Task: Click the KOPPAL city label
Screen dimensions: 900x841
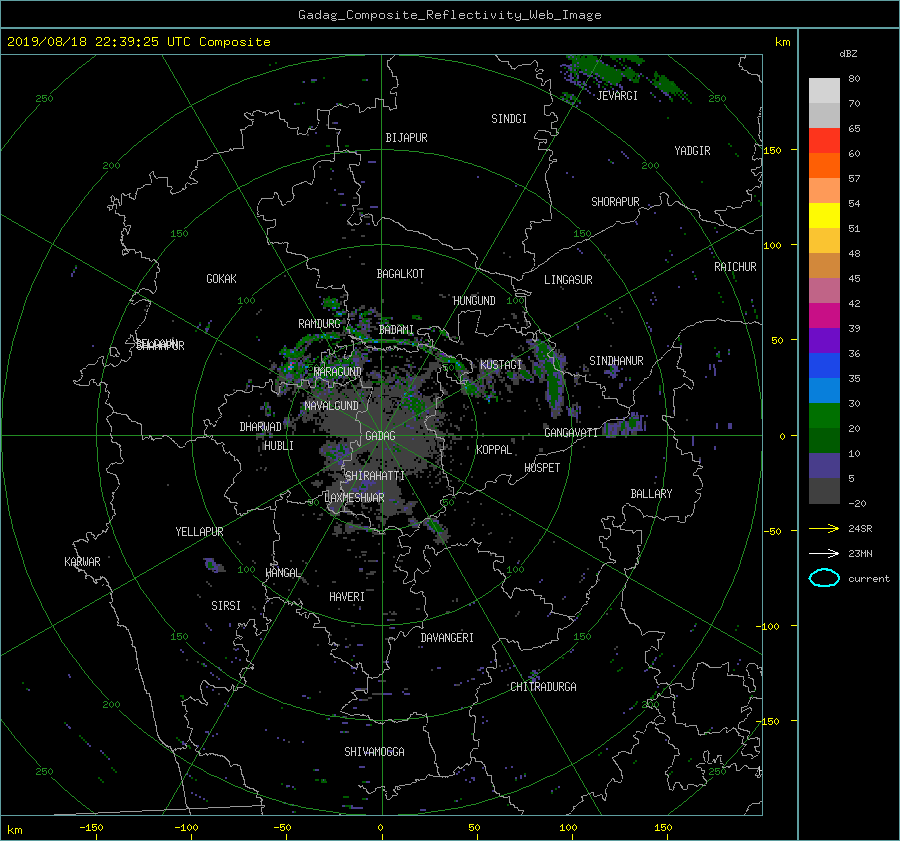Action: click(x=494, y=450)
